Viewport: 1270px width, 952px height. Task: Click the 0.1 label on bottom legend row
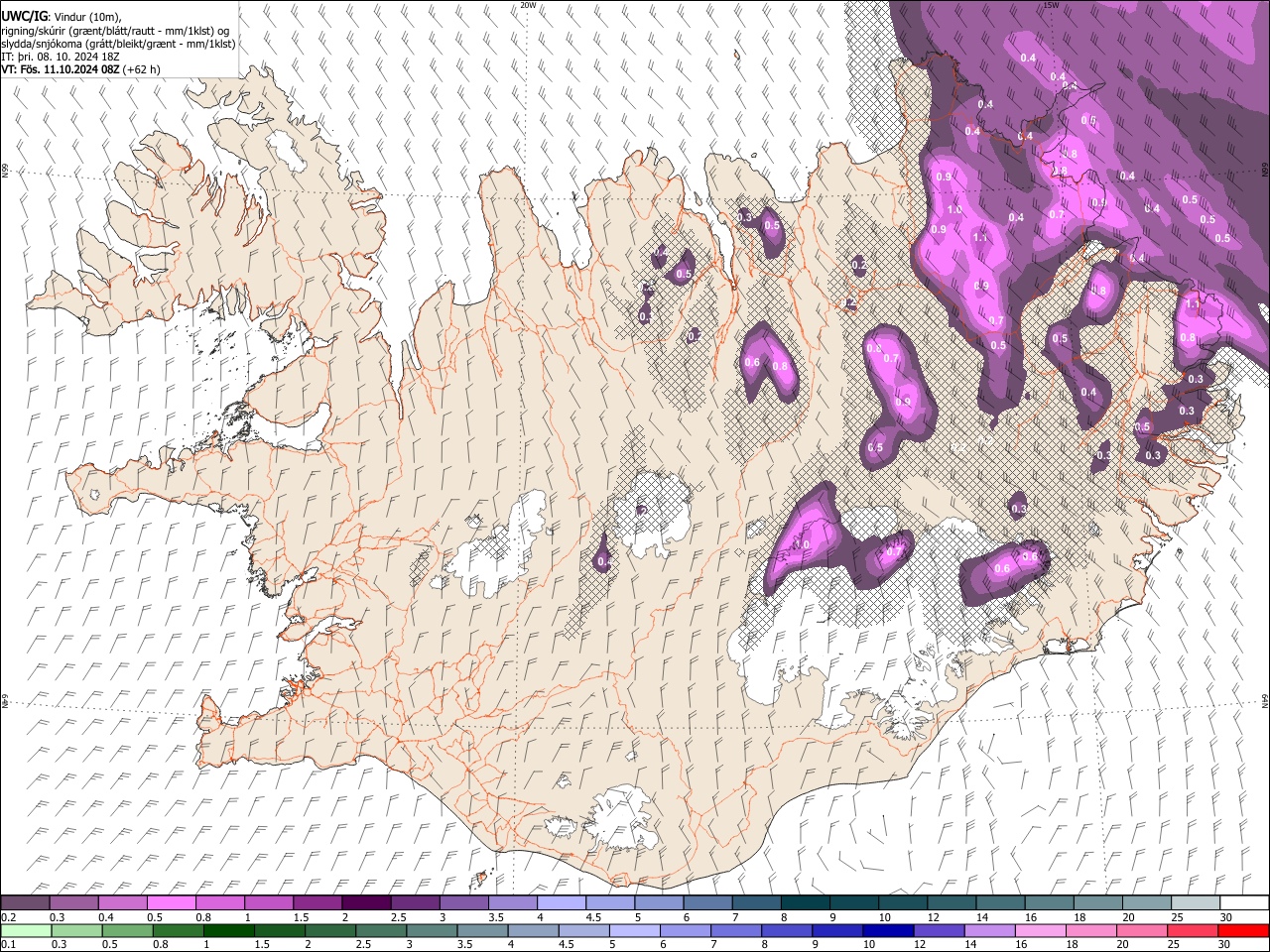pyautogui.click(x=9, y=944)
